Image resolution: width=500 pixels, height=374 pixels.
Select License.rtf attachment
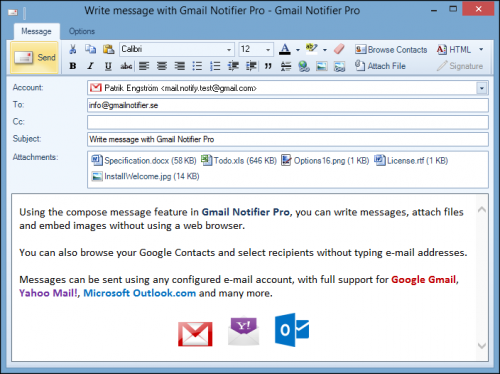411,161
